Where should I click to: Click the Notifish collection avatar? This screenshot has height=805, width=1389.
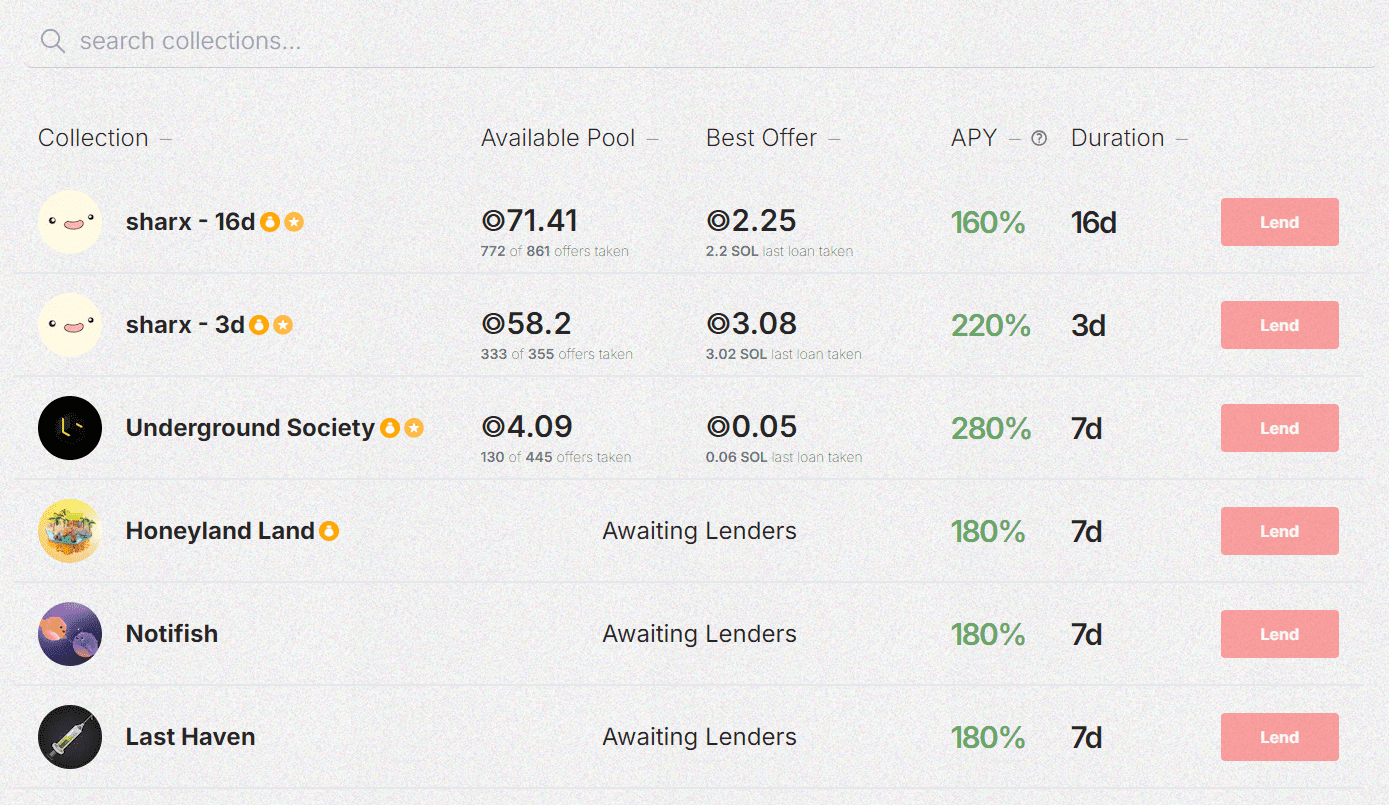(70, 634)
